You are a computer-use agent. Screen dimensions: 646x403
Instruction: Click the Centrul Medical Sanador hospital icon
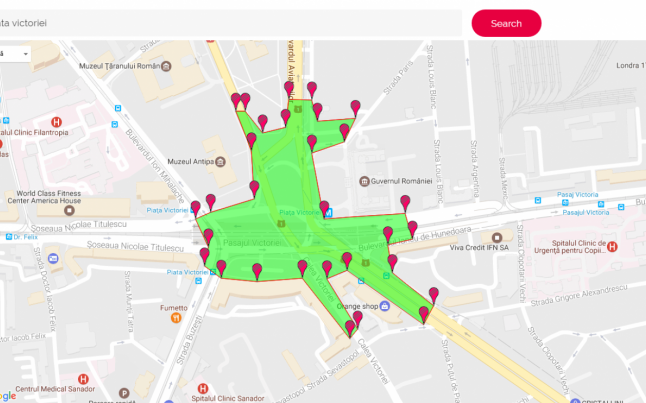point(83,379)
